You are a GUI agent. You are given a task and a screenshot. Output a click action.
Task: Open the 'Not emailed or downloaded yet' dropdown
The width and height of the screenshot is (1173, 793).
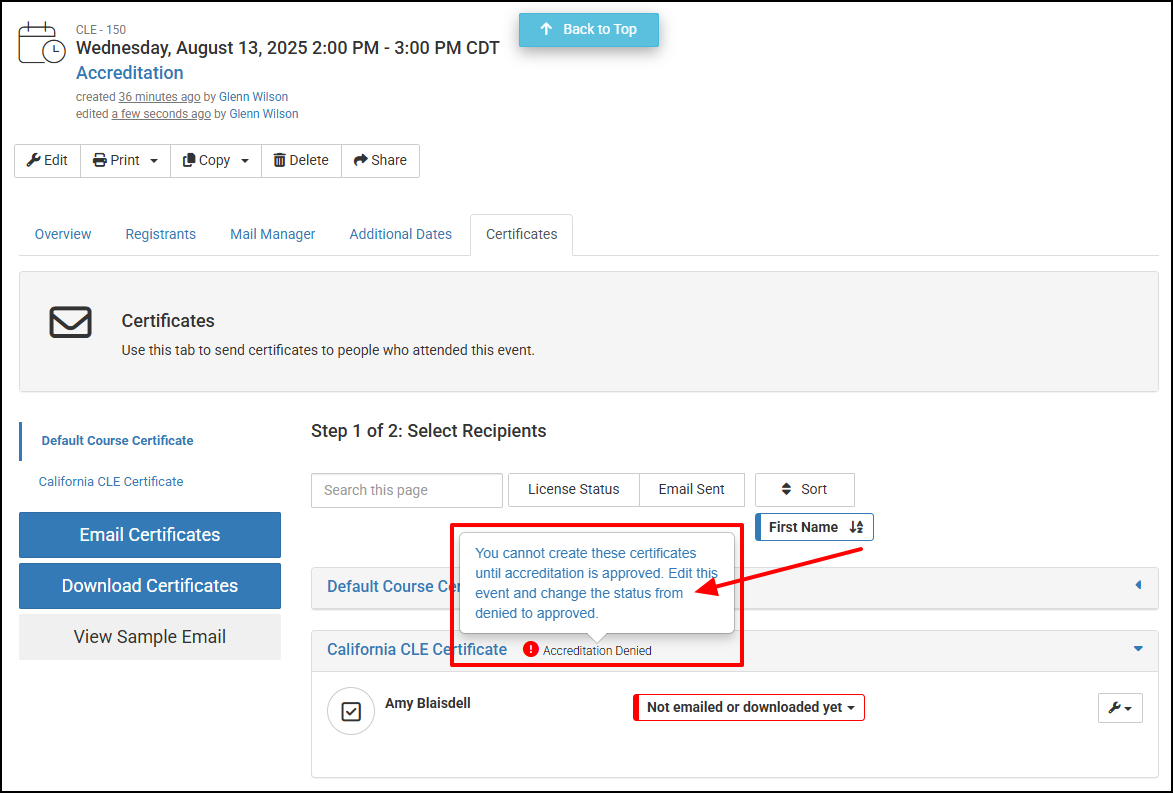749,707
